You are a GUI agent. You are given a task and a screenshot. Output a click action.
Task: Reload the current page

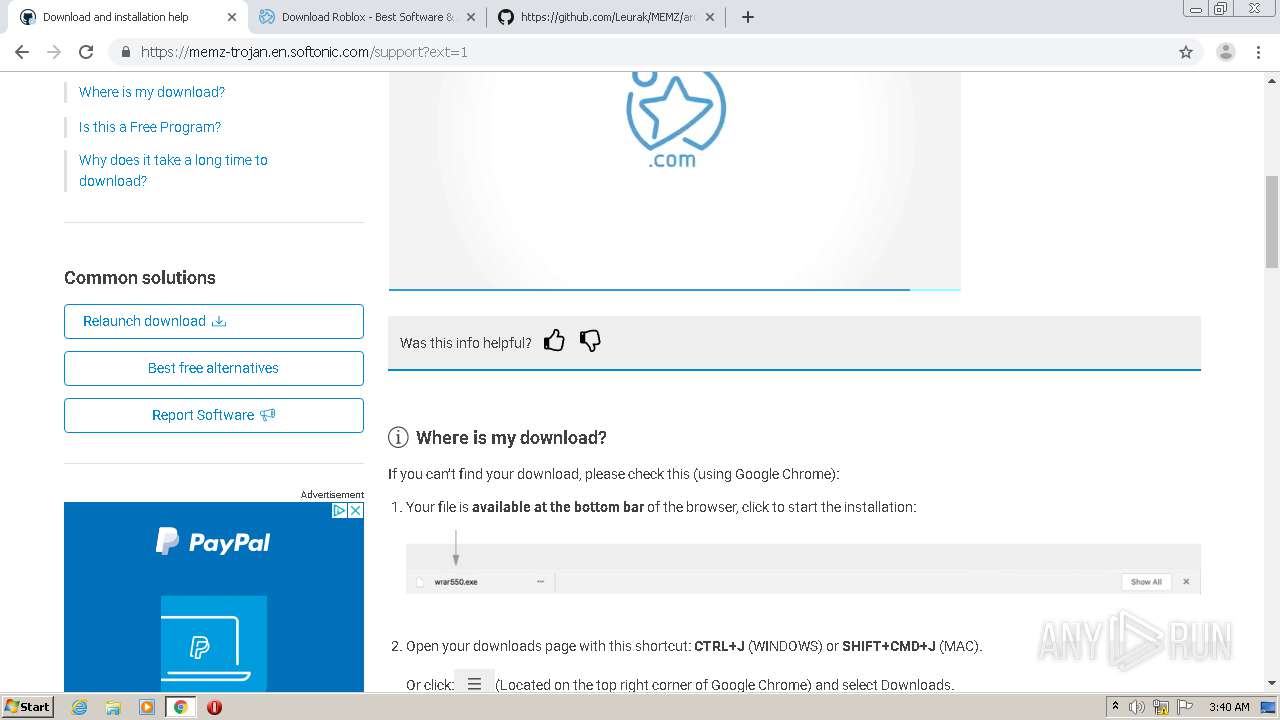pos(86,52)
